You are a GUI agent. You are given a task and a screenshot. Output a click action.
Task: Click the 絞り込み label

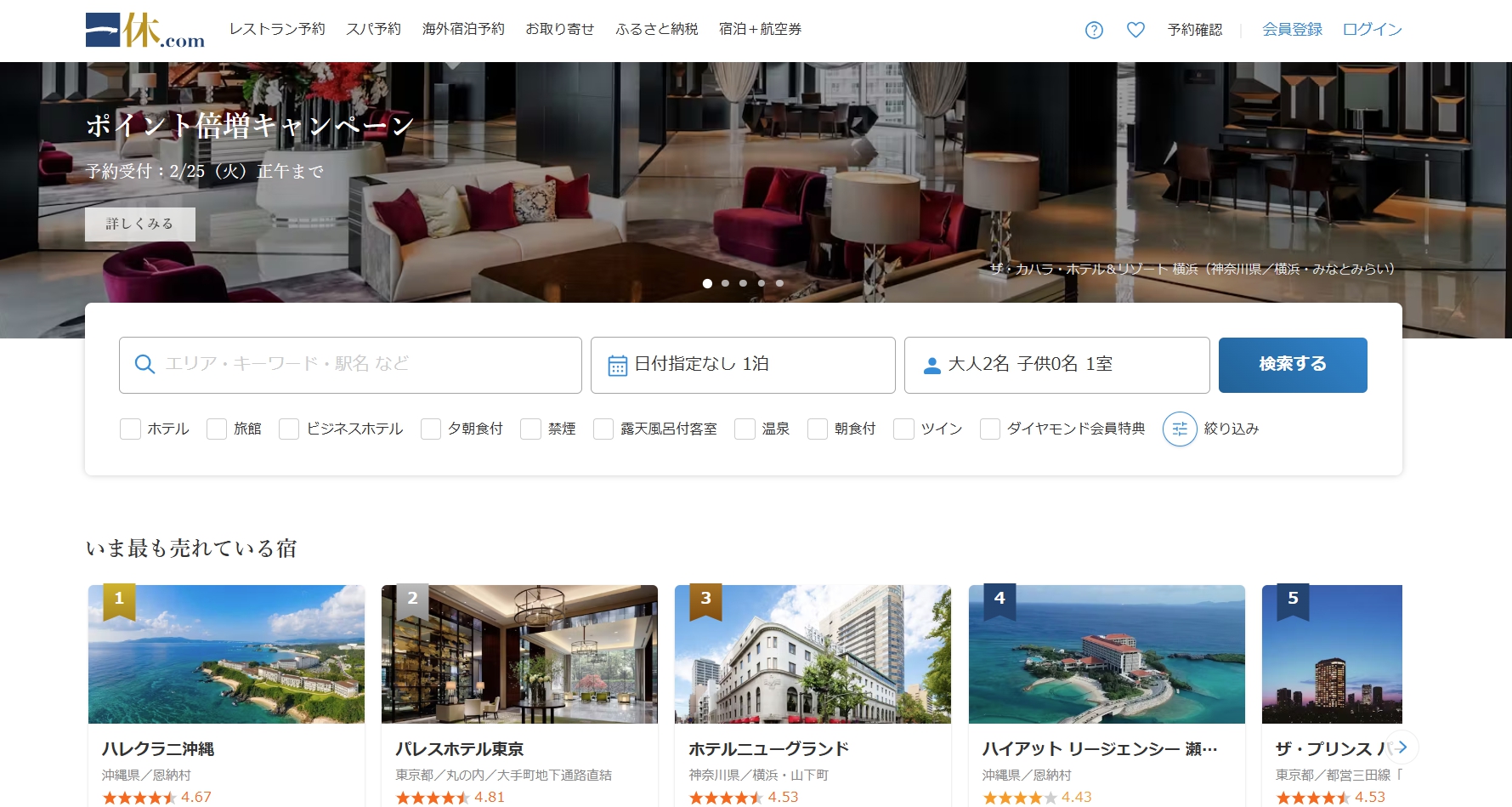1232,429
